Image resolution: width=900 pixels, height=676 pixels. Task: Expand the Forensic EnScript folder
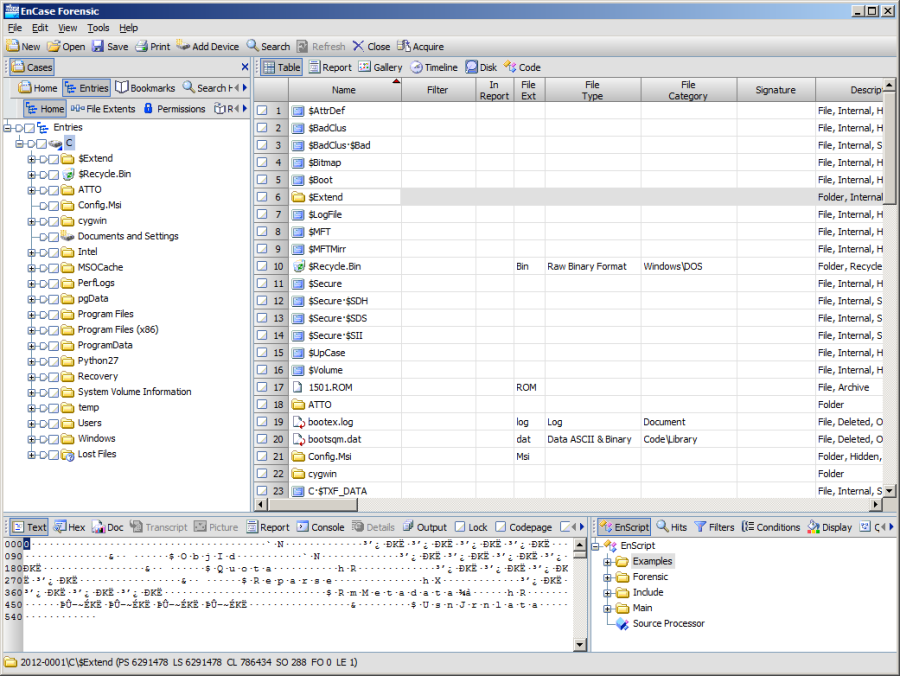(x=606, y=577)
